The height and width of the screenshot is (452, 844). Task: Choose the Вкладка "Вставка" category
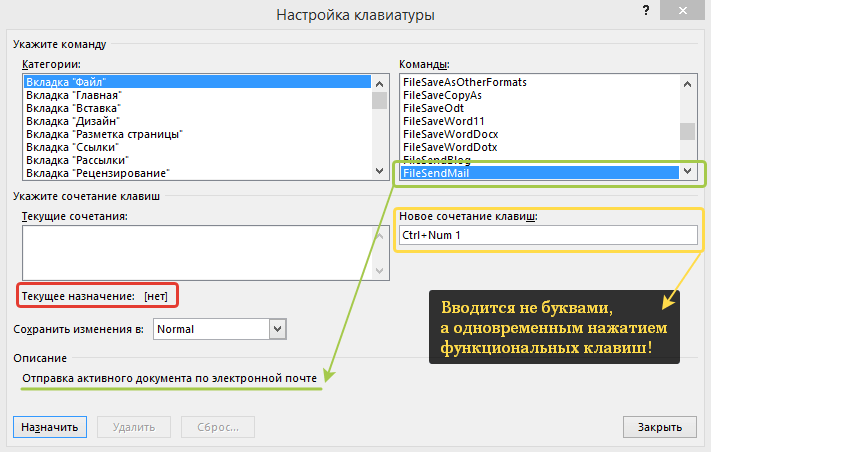(x=73, y=108)
